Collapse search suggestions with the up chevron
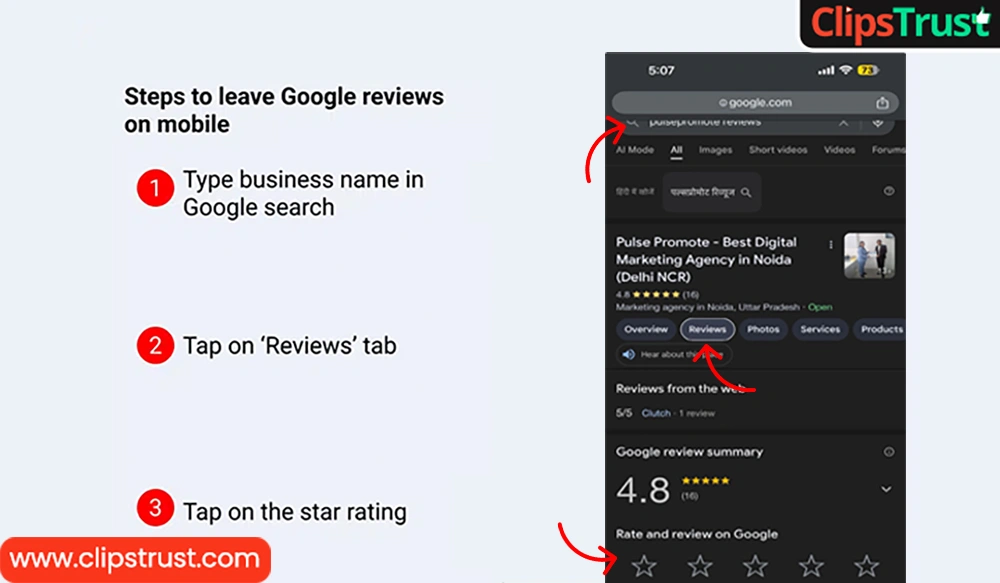 point(844,122)
